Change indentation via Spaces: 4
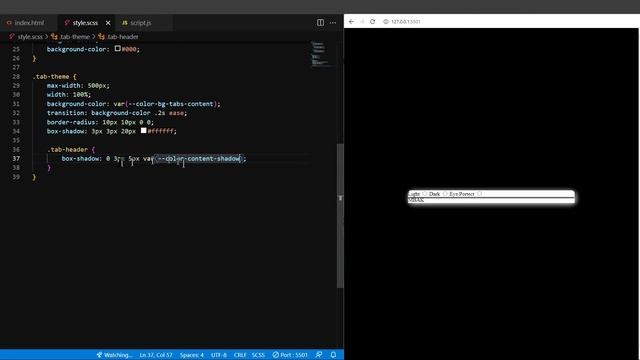 tap(192, 355)
